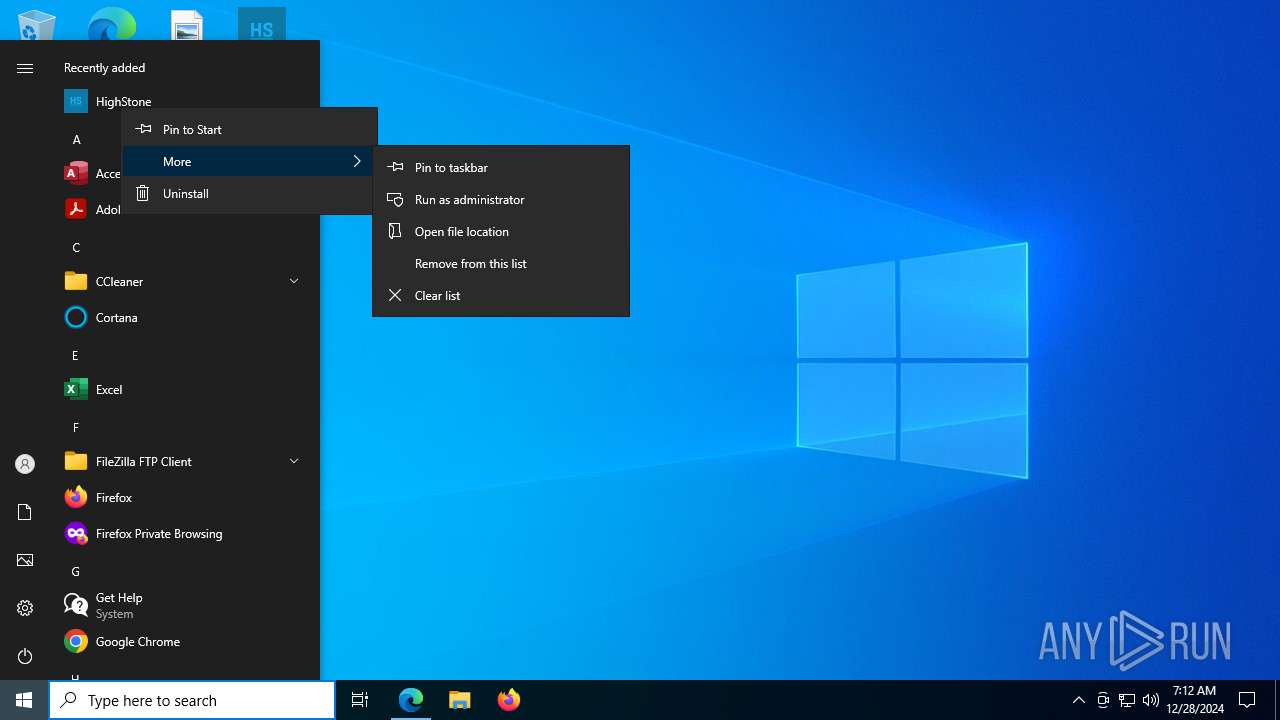Click the Open file location icon
The height and width of the screenshot is (720, 1280).
(x=395, y=231)
